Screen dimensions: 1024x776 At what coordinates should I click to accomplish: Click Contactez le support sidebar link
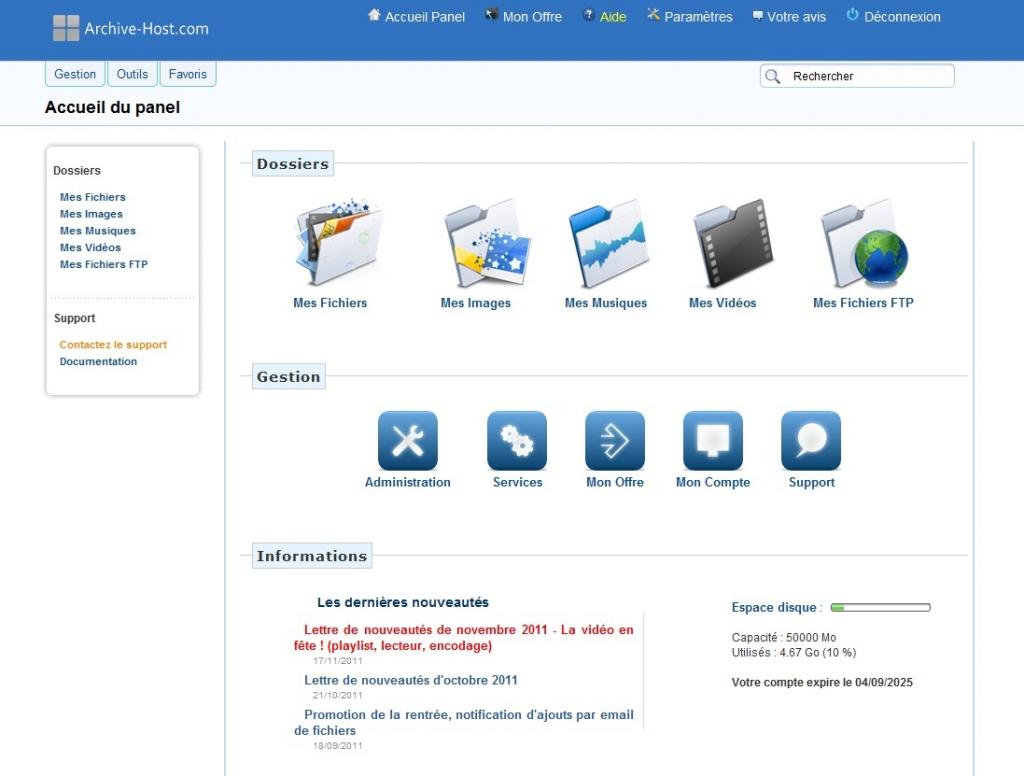tap(113, 345)
